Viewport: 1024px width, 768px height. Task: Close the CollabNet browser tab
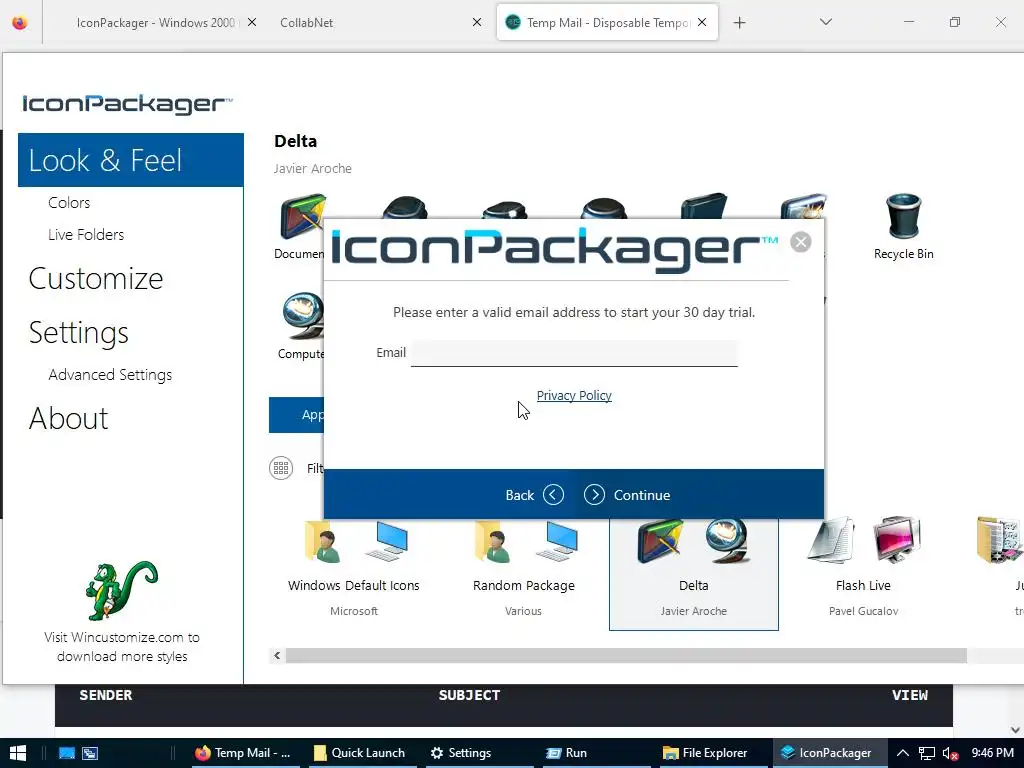click(x=477, y=22)
